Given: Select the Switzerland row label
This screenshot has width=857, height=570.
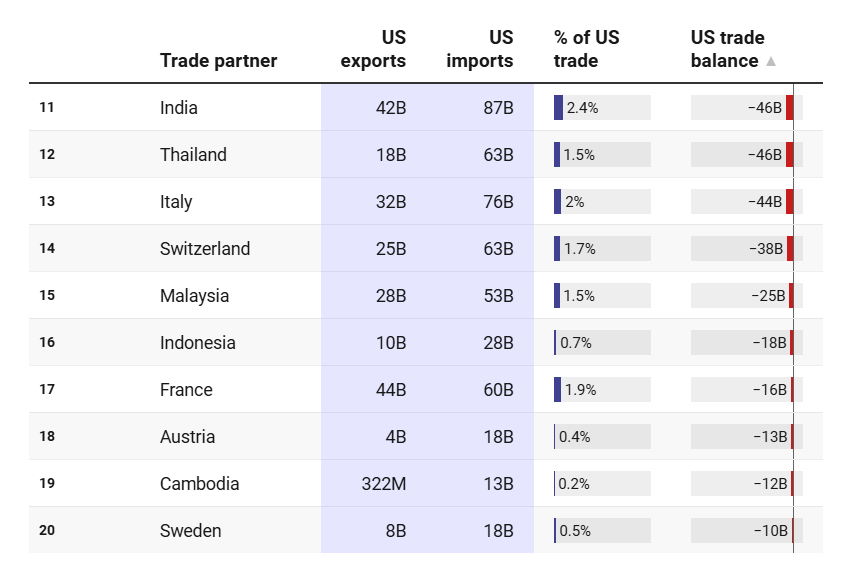Looking at the screenshot, I should [x=205, y=249].
